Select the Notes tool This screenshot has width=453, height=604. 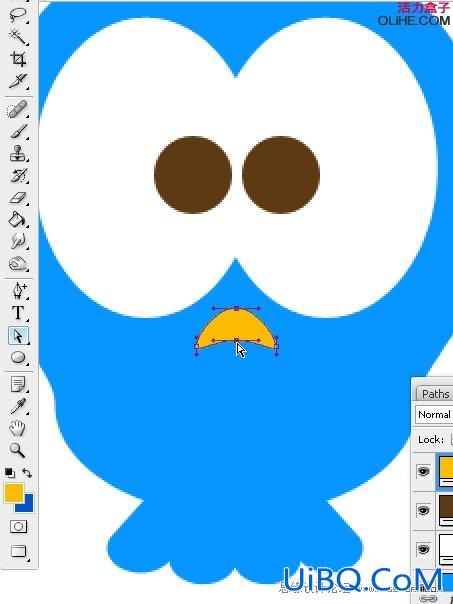tap(18, 385)
